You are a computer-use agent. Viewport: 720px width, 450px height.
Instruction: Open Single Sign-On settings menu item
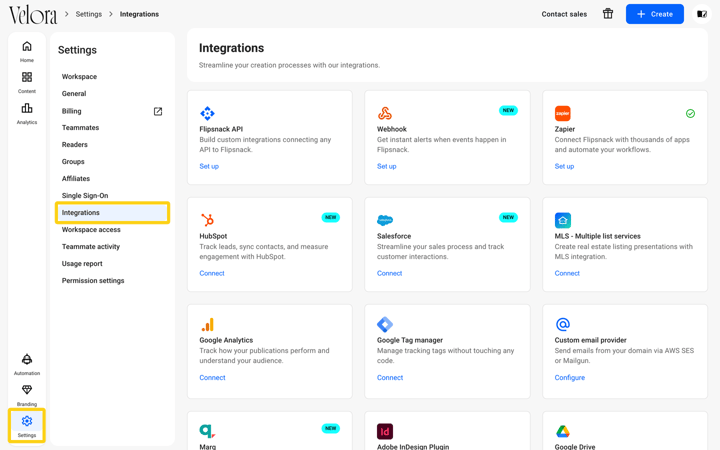coord(85,196)
